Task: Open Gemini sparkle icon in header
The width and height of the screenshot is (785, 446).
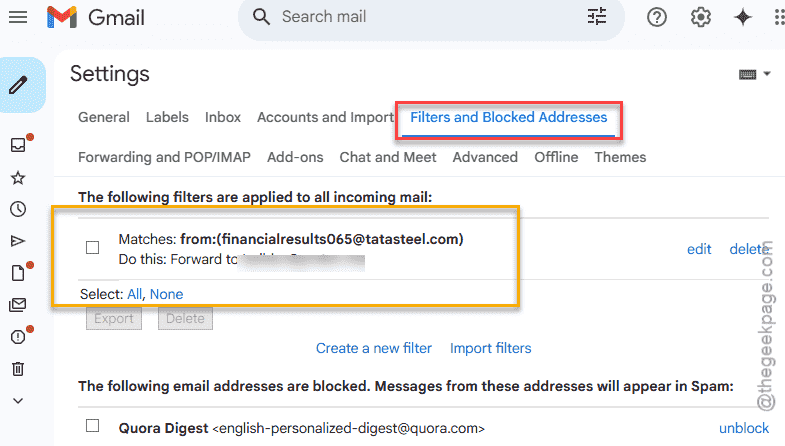Action: (x=743, y=17)
